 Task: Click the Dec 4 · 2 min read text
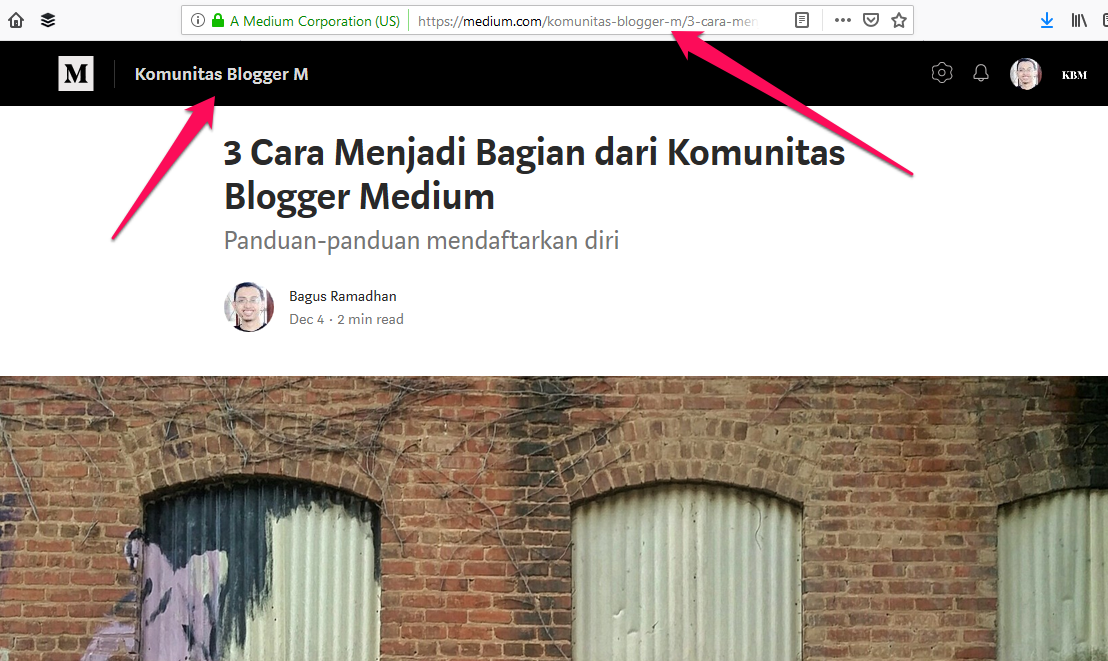(346, 320)
